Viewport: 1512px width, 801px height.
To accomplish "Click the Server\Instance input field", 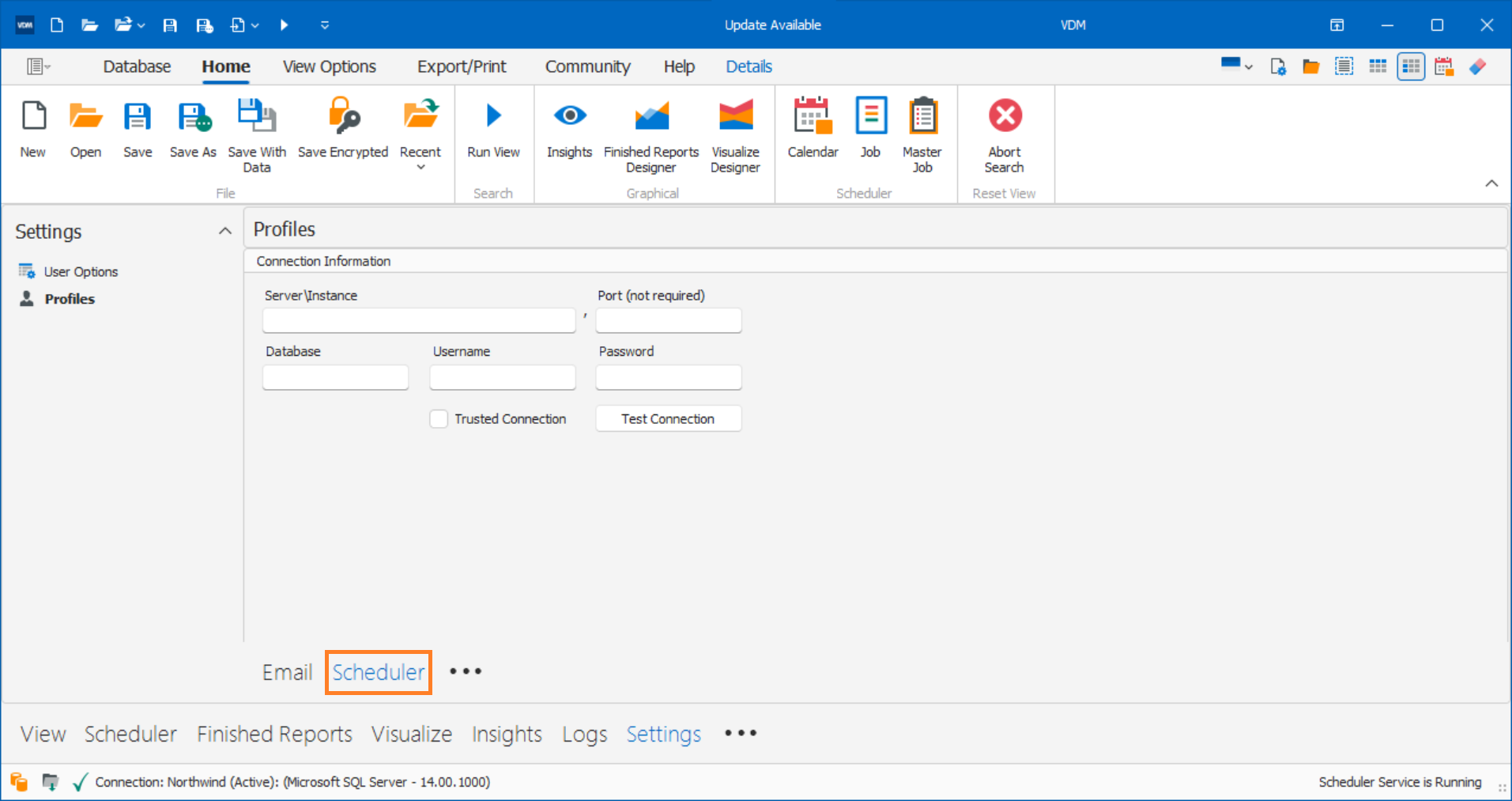I will pyautogui.click(x=419, y=320).
